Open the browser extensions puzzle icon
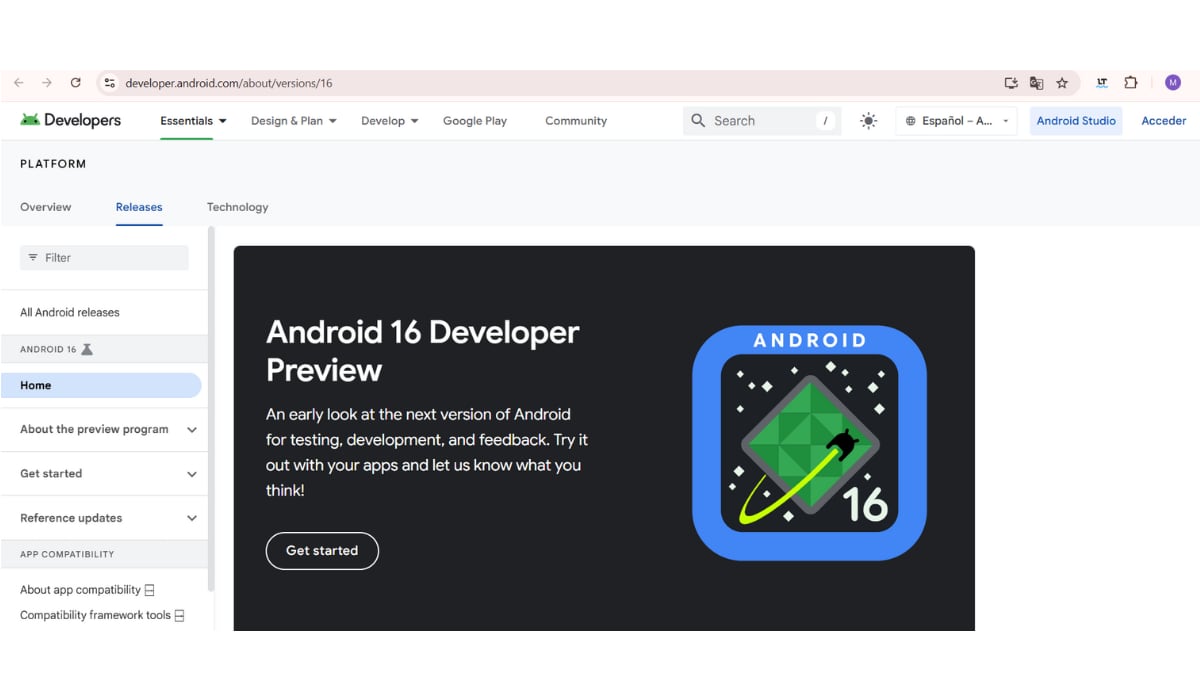The height and width of the screenshot is (700, 1200). (x=1131, y=83)
